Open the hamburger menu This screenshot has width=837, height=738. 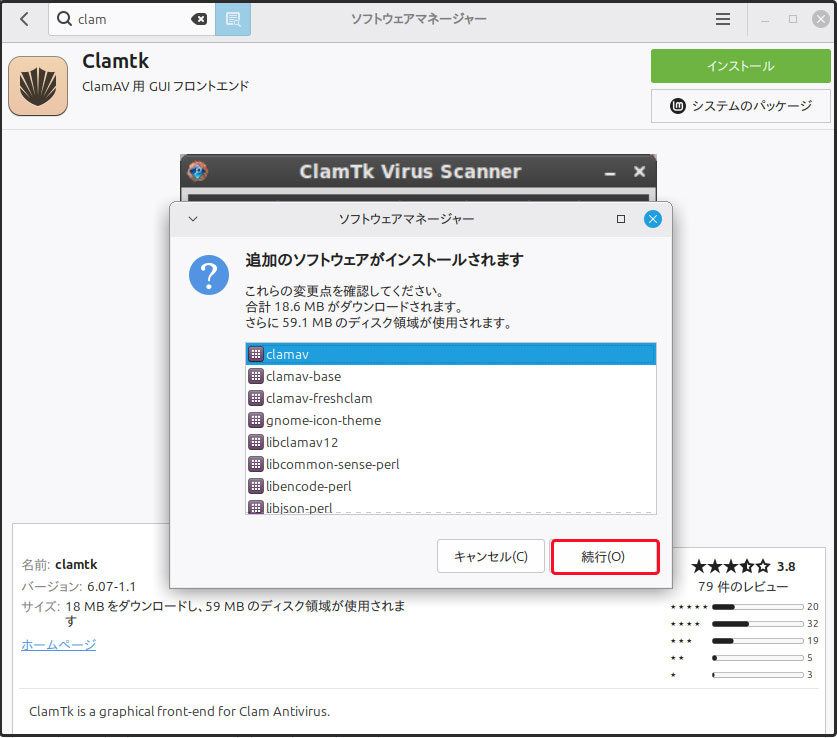click(723, 19)
